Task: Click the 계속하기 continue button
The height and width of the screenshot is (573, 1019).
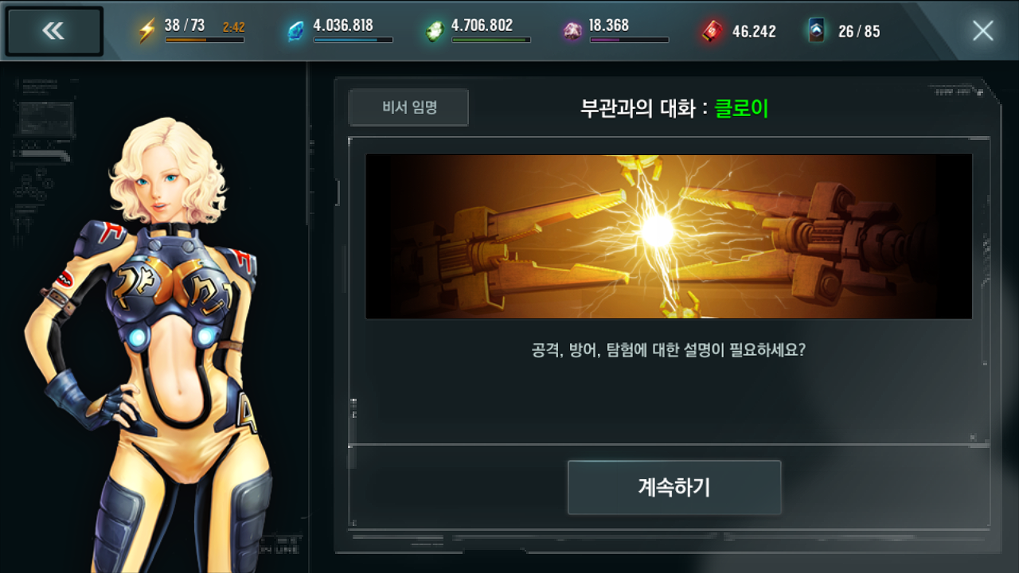Action: pos(674,487)
